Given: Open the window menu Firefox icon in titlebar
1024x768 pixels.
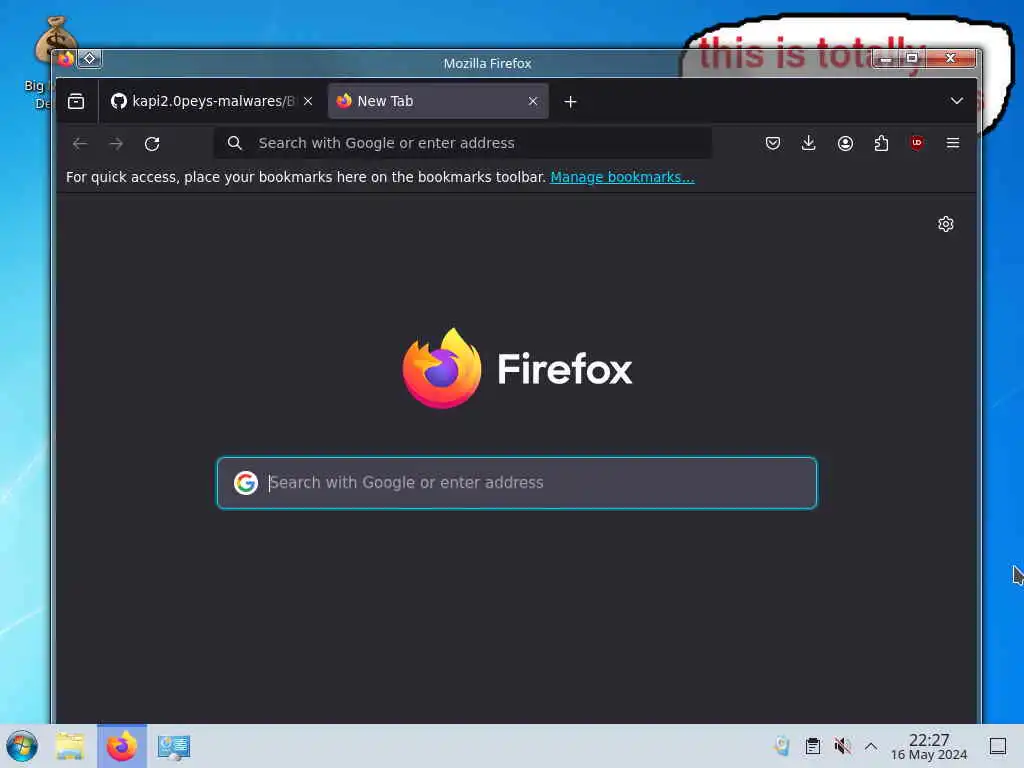Looking at the screenshot, I should (x=66, y=59).
